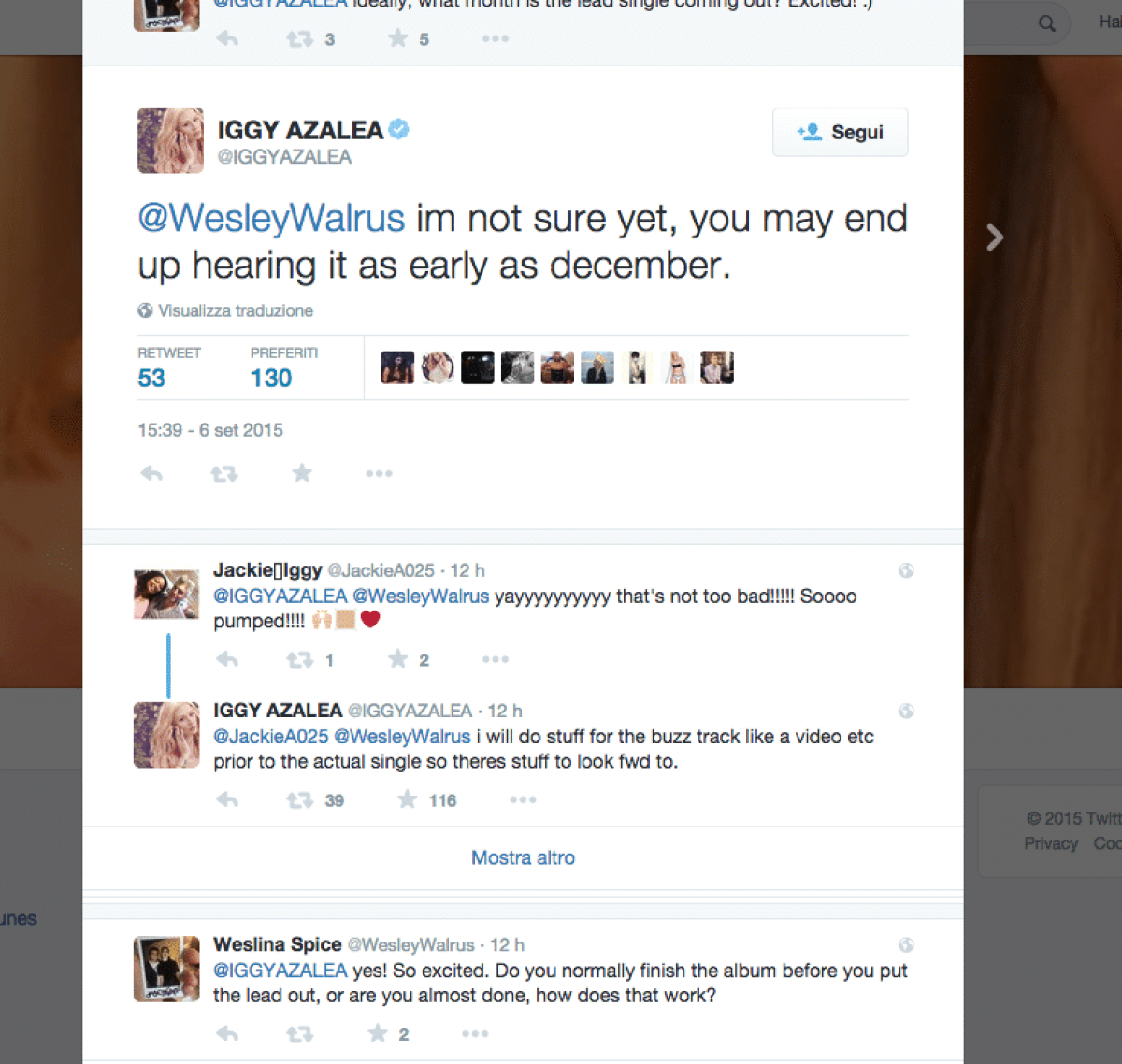Favorite JackieA025's reply
Screen dimensions: 1122x1064
click(x=398, y=660)
